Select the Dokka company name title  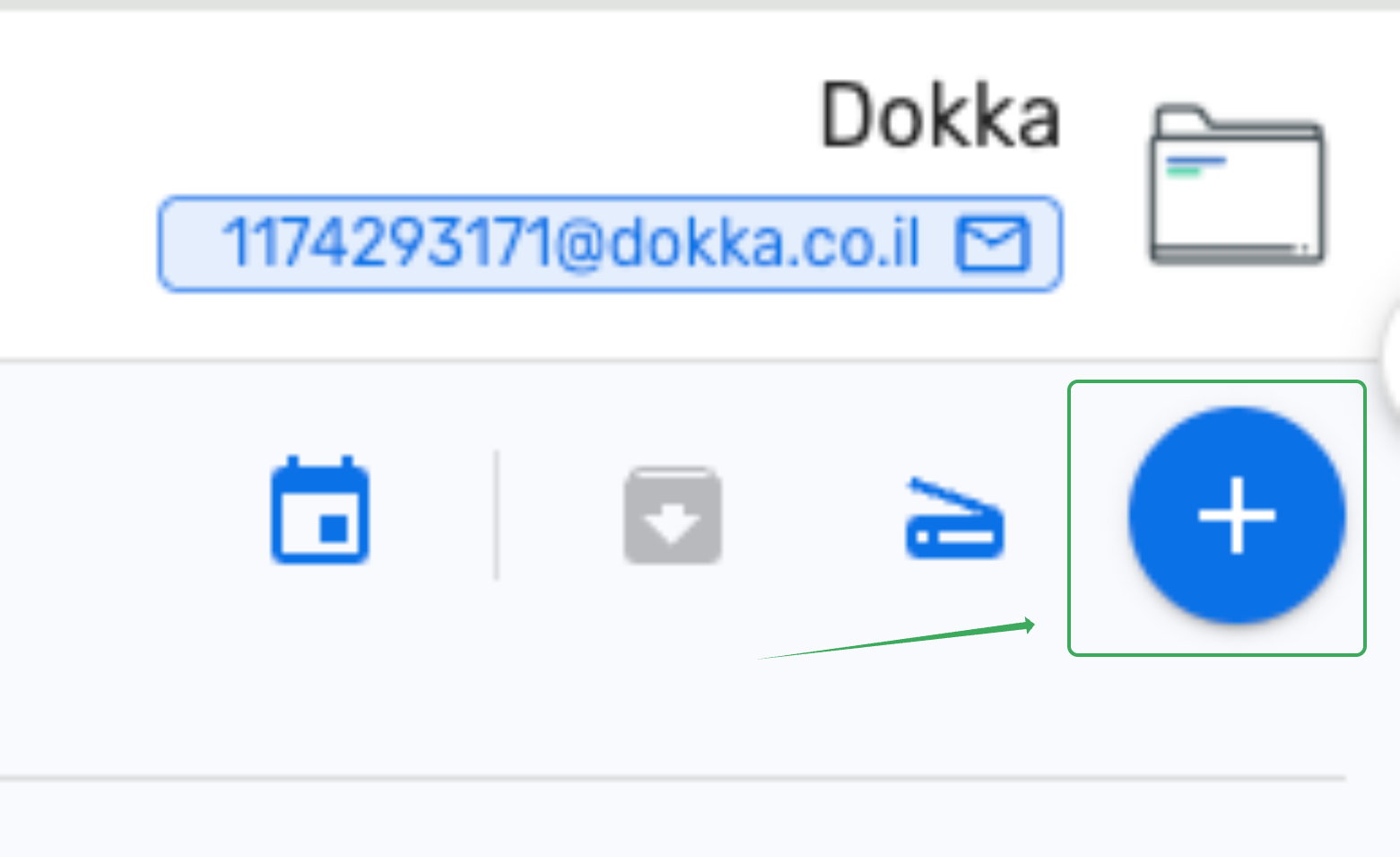click(x=941, y=115)
